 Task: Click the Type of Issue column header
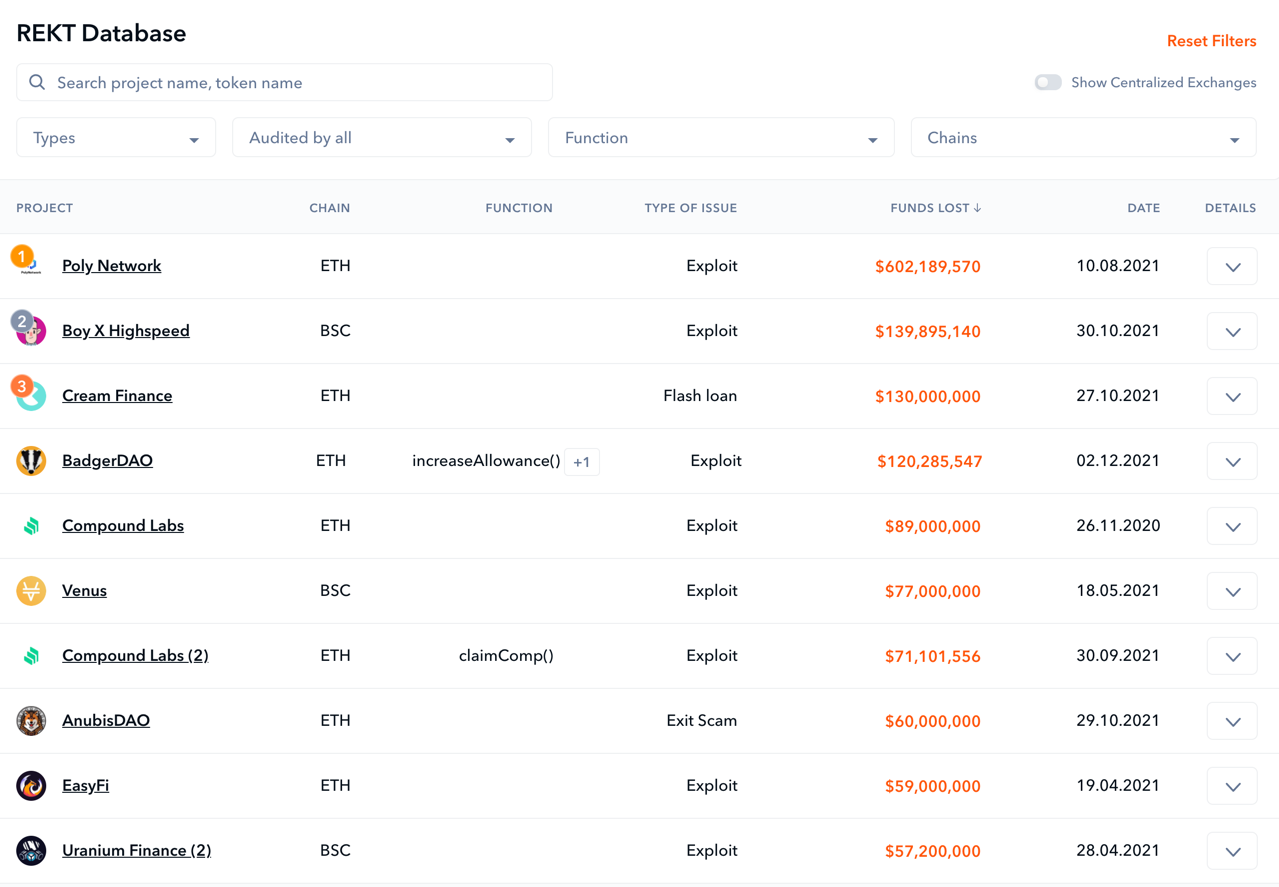(x=690, y=208)
